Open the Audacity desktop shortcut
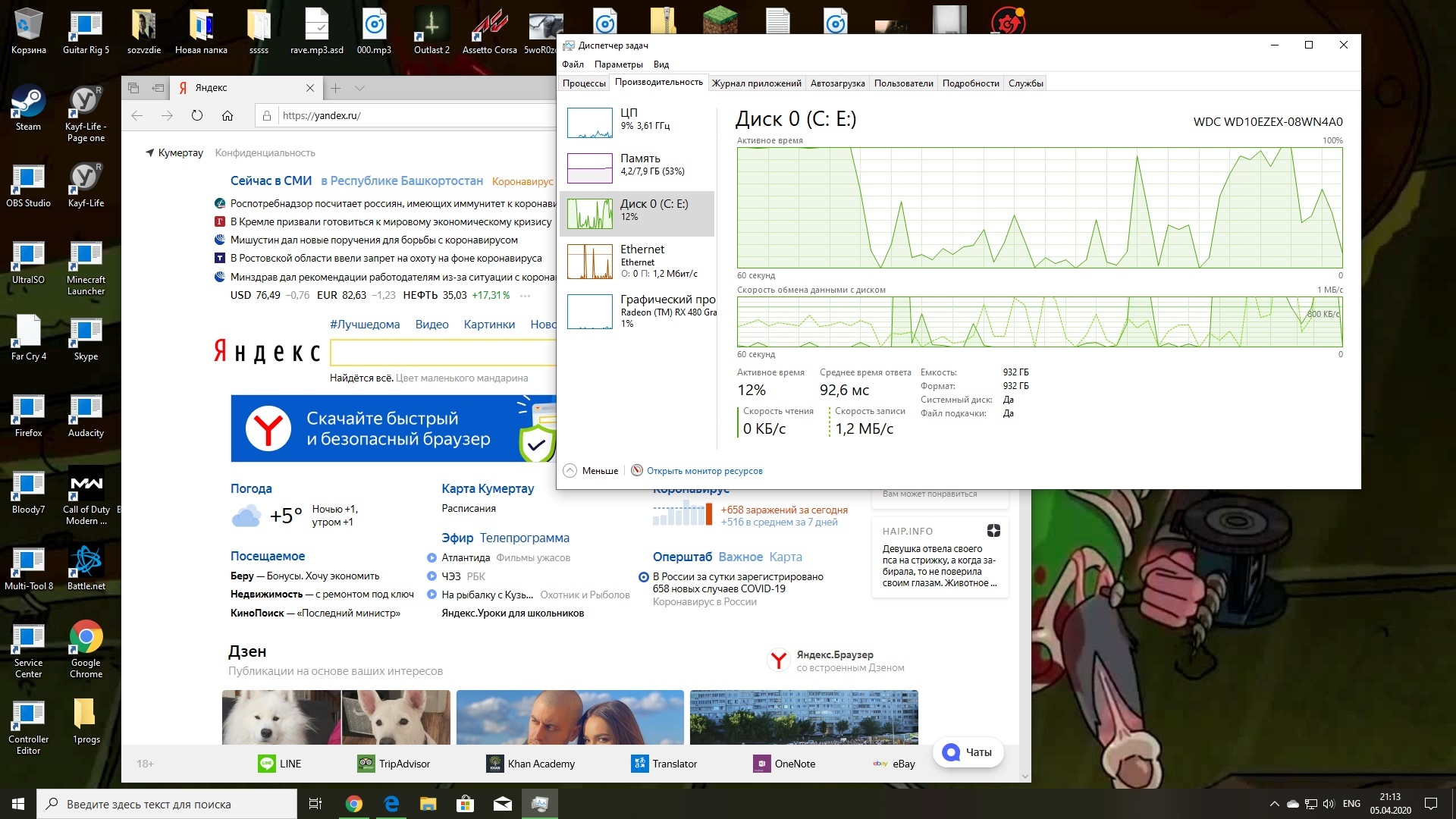The image size is (1456, 819). coord(86,414)
